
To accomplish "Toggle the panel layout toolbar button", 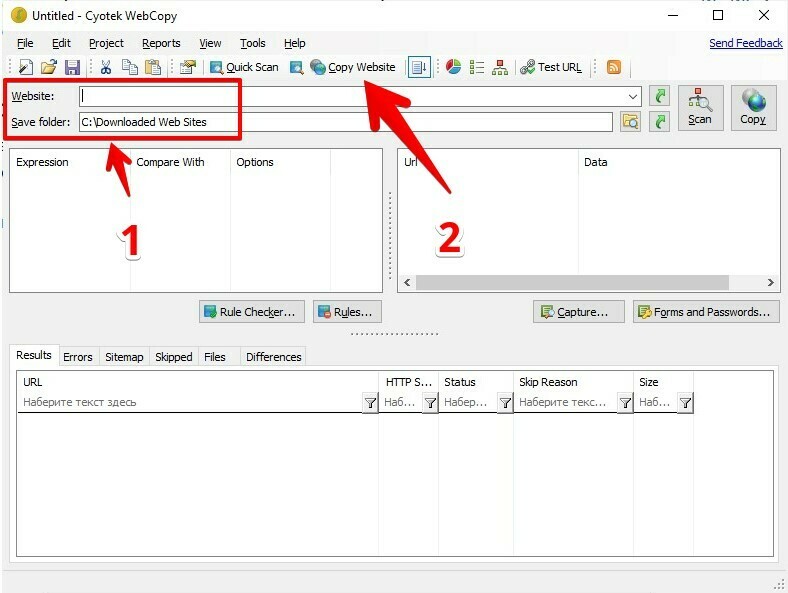I will [x=419, y=67].
